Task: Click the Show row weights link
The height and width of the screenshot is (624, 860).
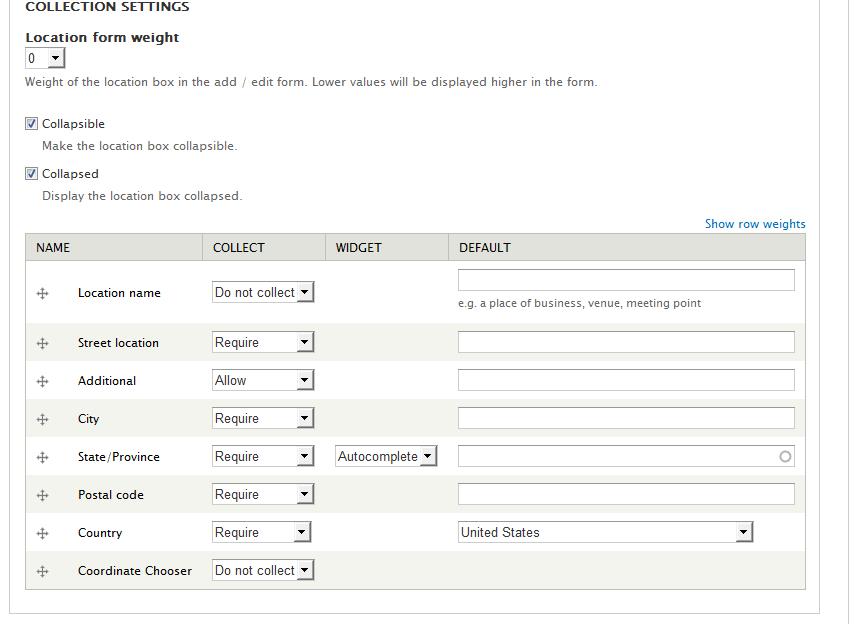Action: coord(754,224)
